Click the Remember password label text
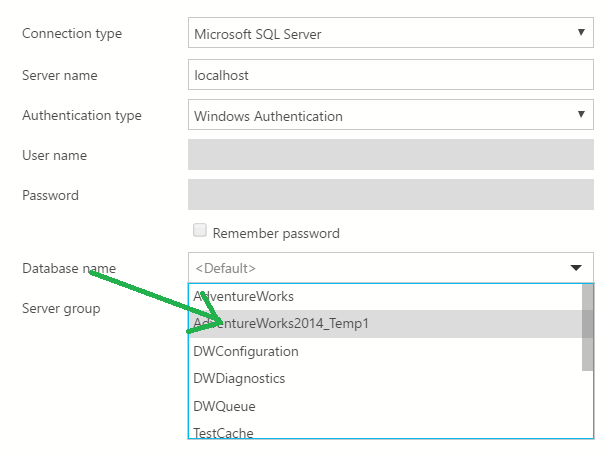The width and height of the screenshot is (602, 456). tap(276, 233)
